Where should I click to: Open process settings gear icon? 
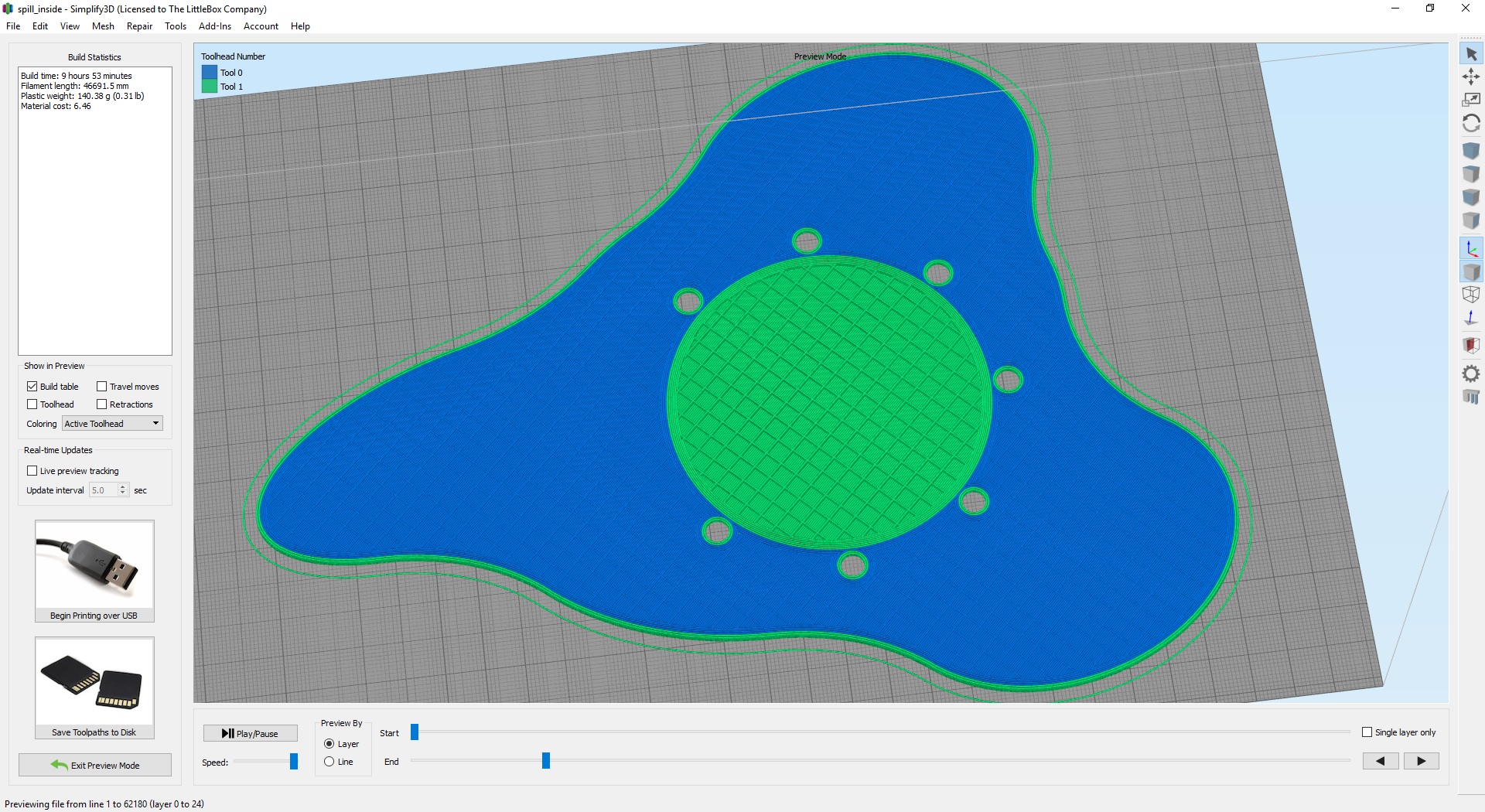pyautogui.click(x=1471, y=374)
